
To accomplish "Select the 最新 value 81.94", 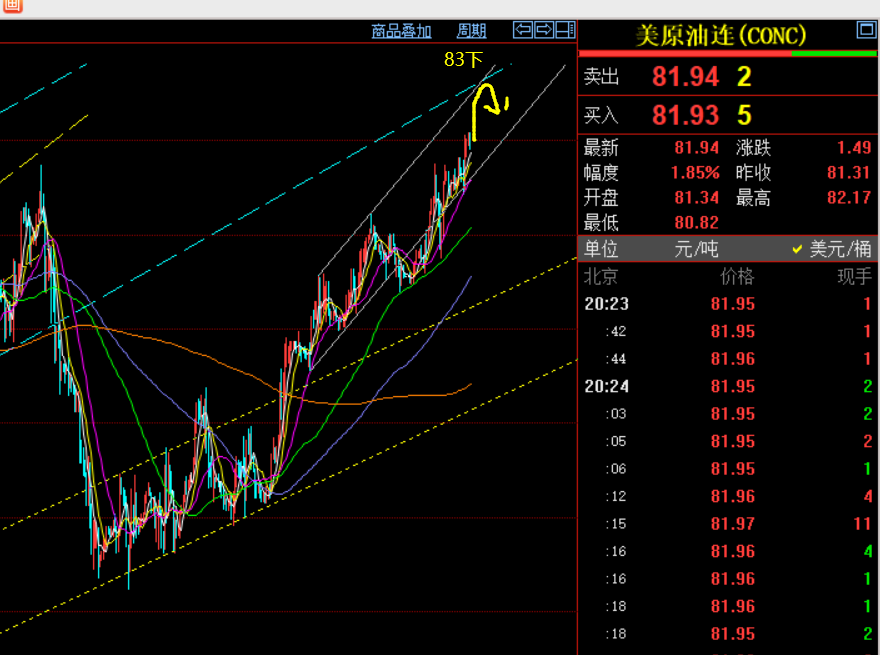I will tap(696, 148).
